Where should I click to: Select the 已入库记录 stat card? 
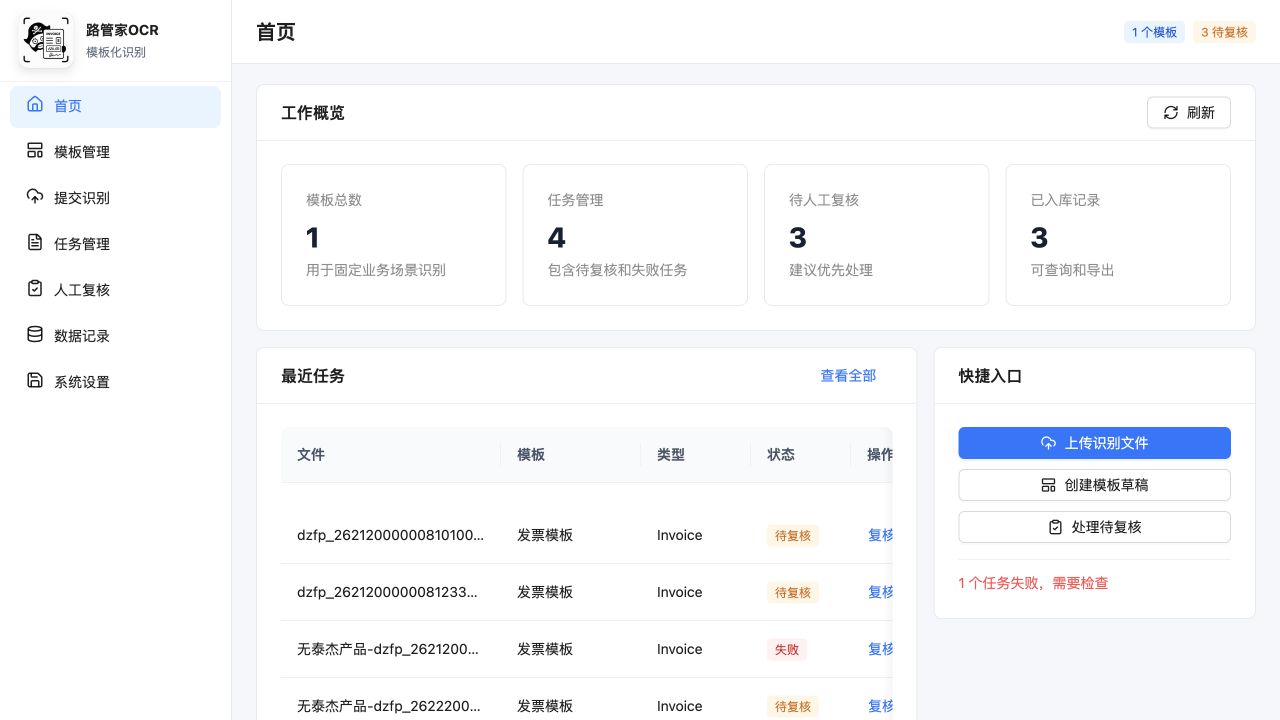[1118, 235]
